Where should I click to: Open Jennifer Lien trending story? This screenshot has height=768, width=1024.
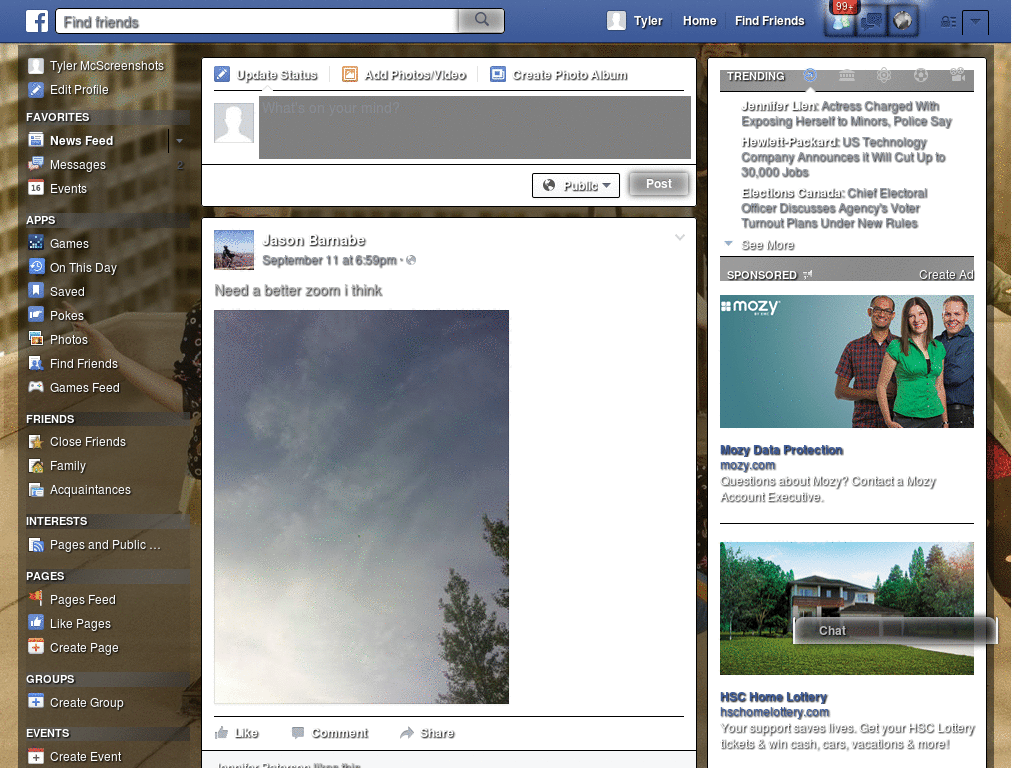coord(846,114)
